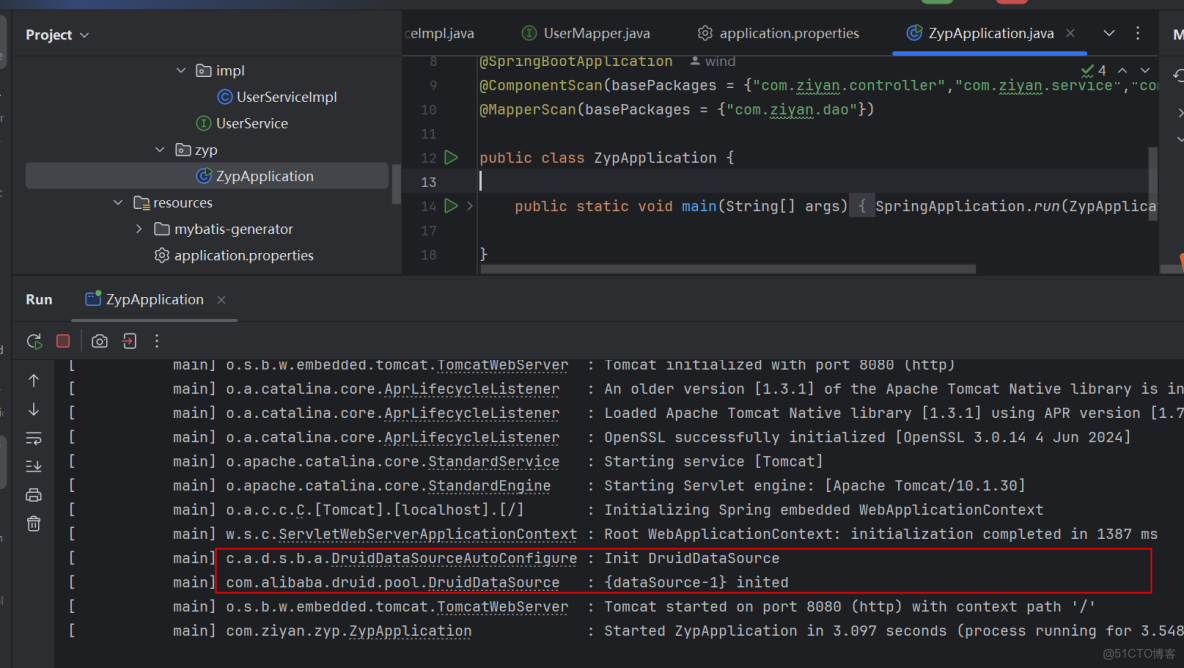Image resolution: width=1184 pixels, height=668 pixels.
Task: Switch to the UserMapper.java tab
Action: click(x=586, y=32)
